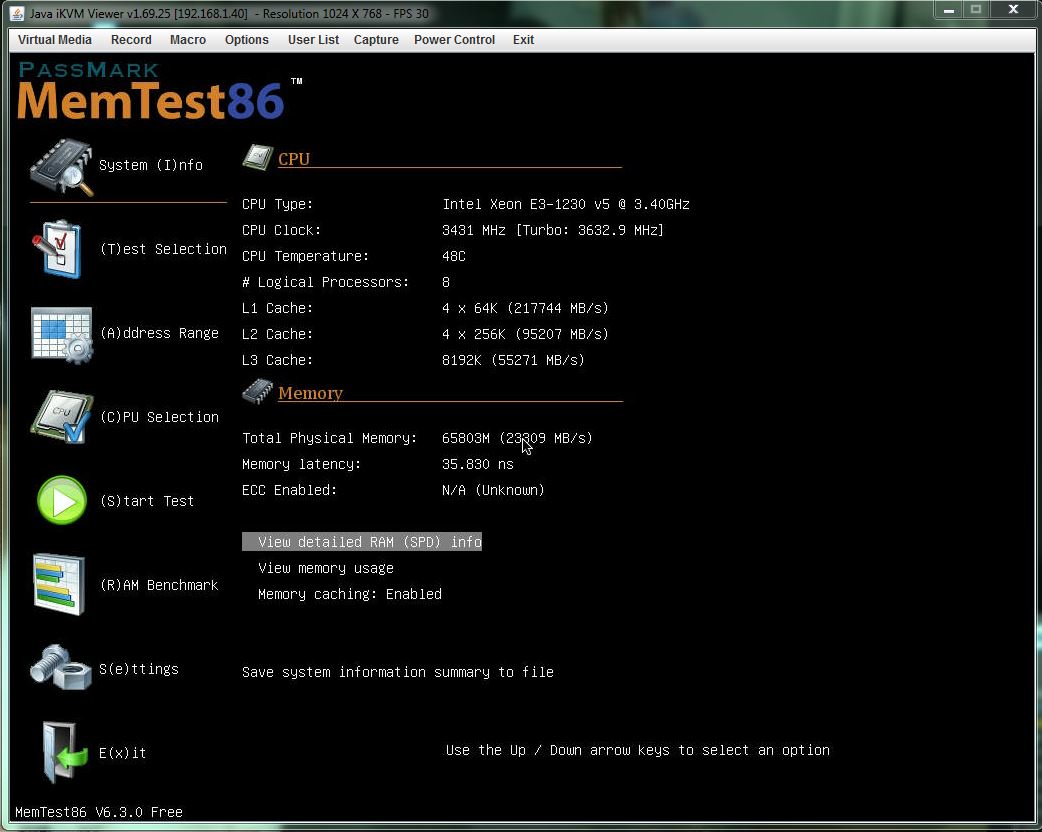Screen dimensions: 1042x832
Task: Open the Power Control menu
Action: click(455, 40)
